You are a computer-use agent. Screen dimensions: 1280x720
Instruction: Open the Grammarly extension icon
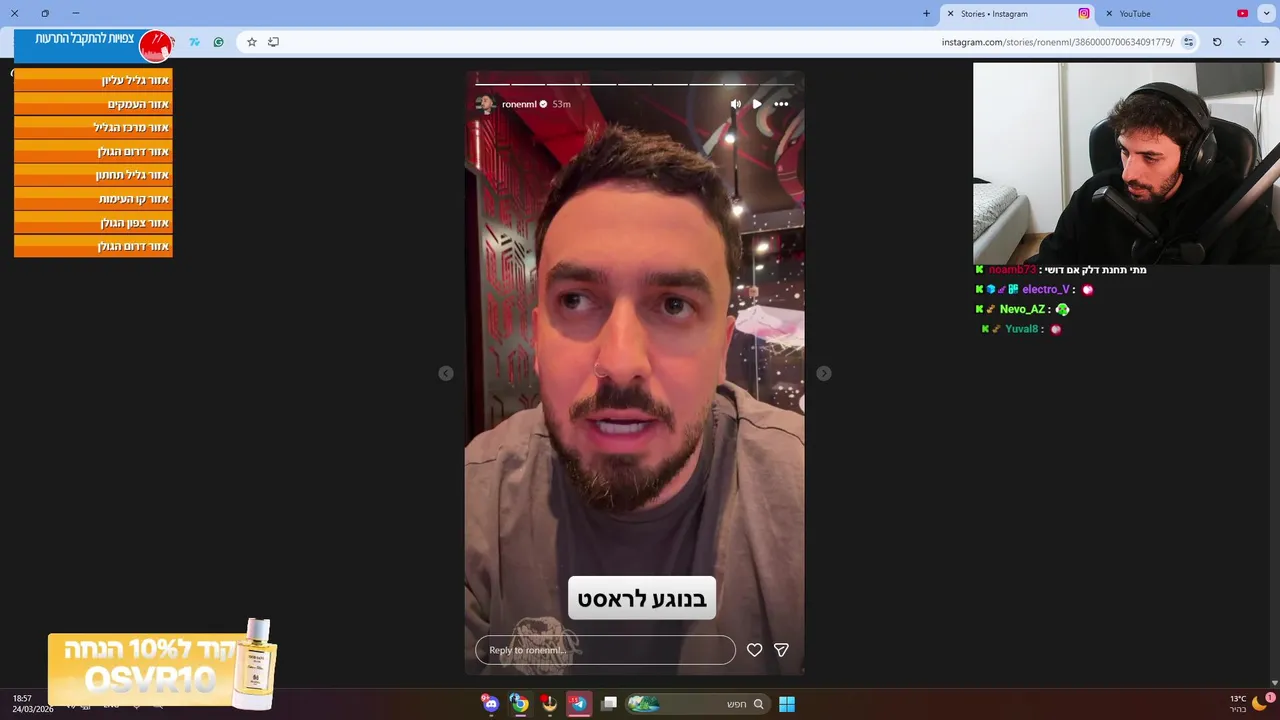pos(218,42)
